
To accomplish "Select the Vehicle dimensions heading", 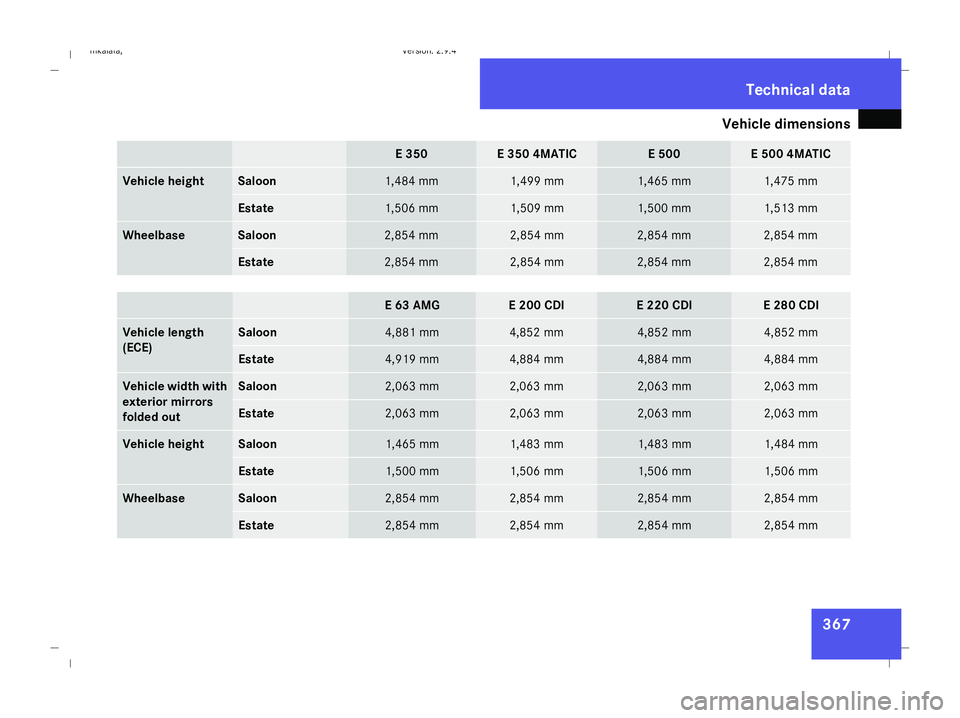I will (786, 124).
